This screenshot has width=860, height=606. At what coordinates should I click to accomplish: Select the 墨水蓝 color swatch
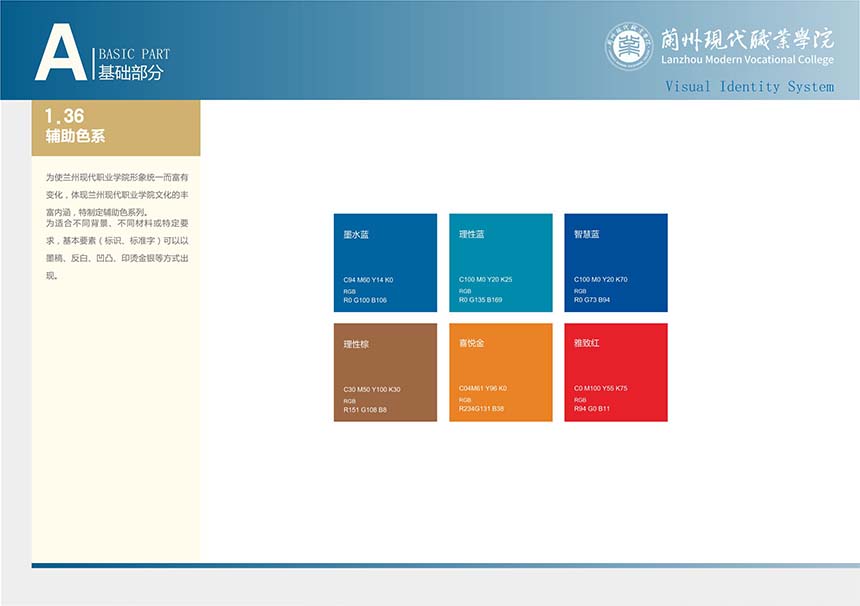tap(385, 262)
